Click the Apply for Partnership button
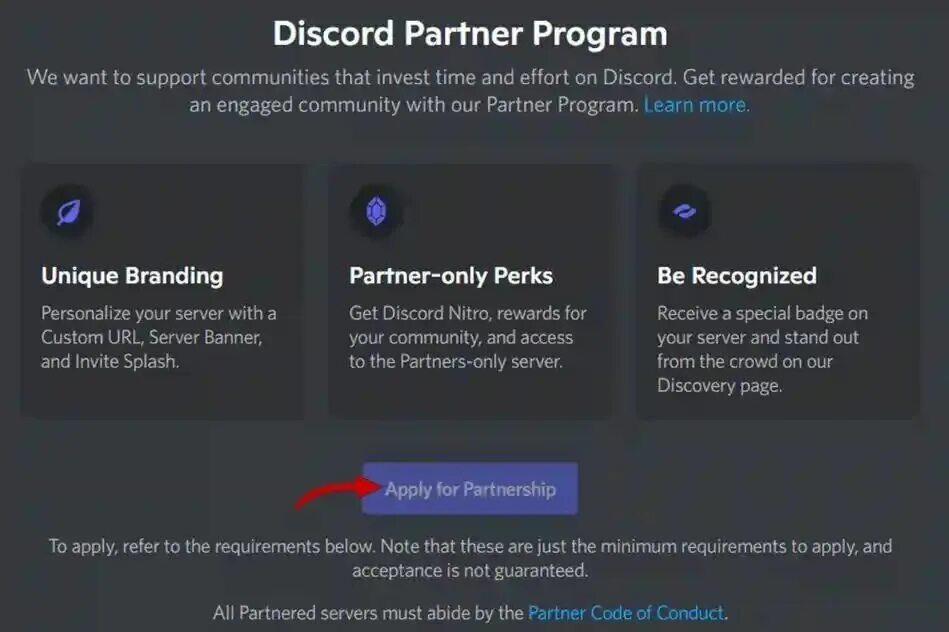 [x=470, y=489]
